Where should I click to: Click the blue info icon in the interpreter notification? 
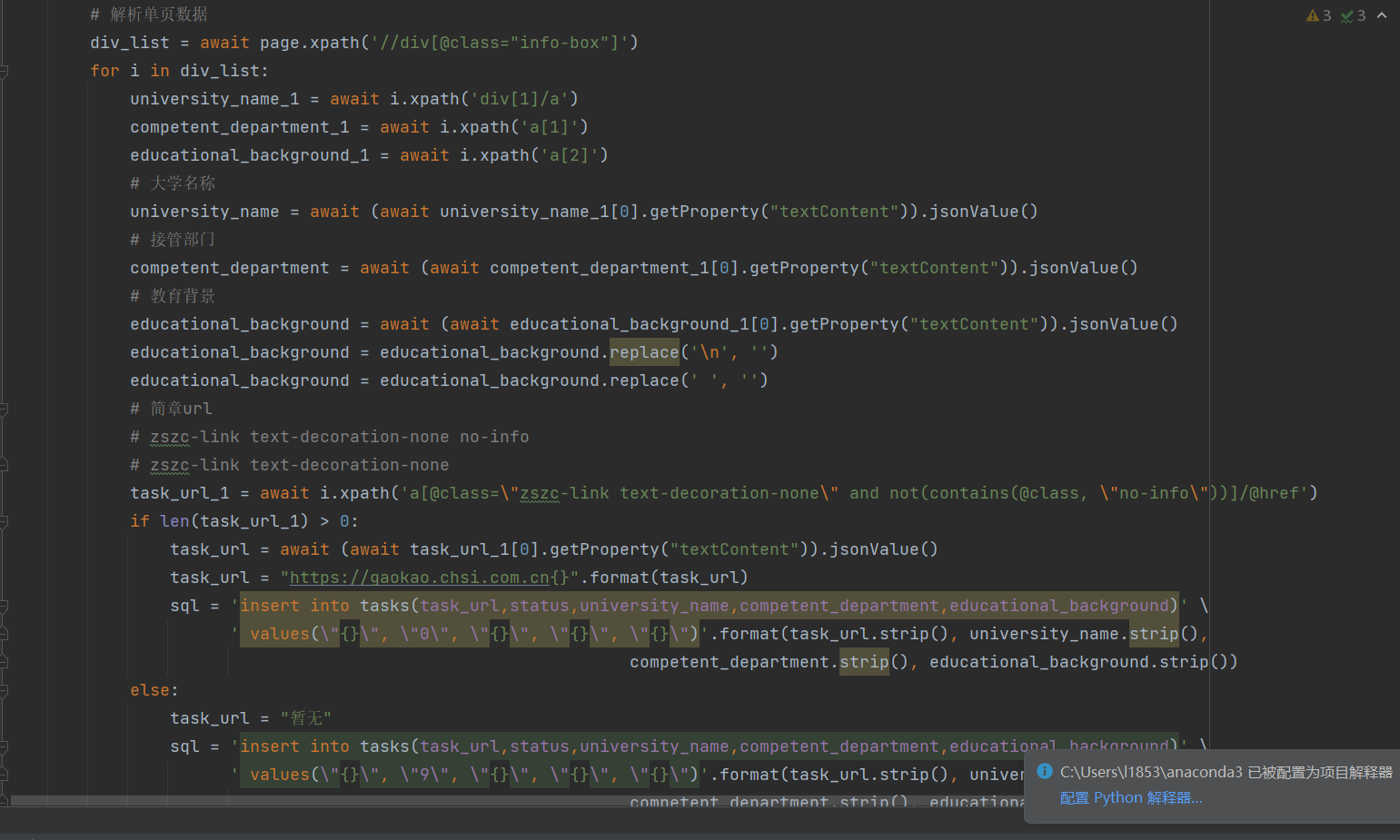[1045, 771]
